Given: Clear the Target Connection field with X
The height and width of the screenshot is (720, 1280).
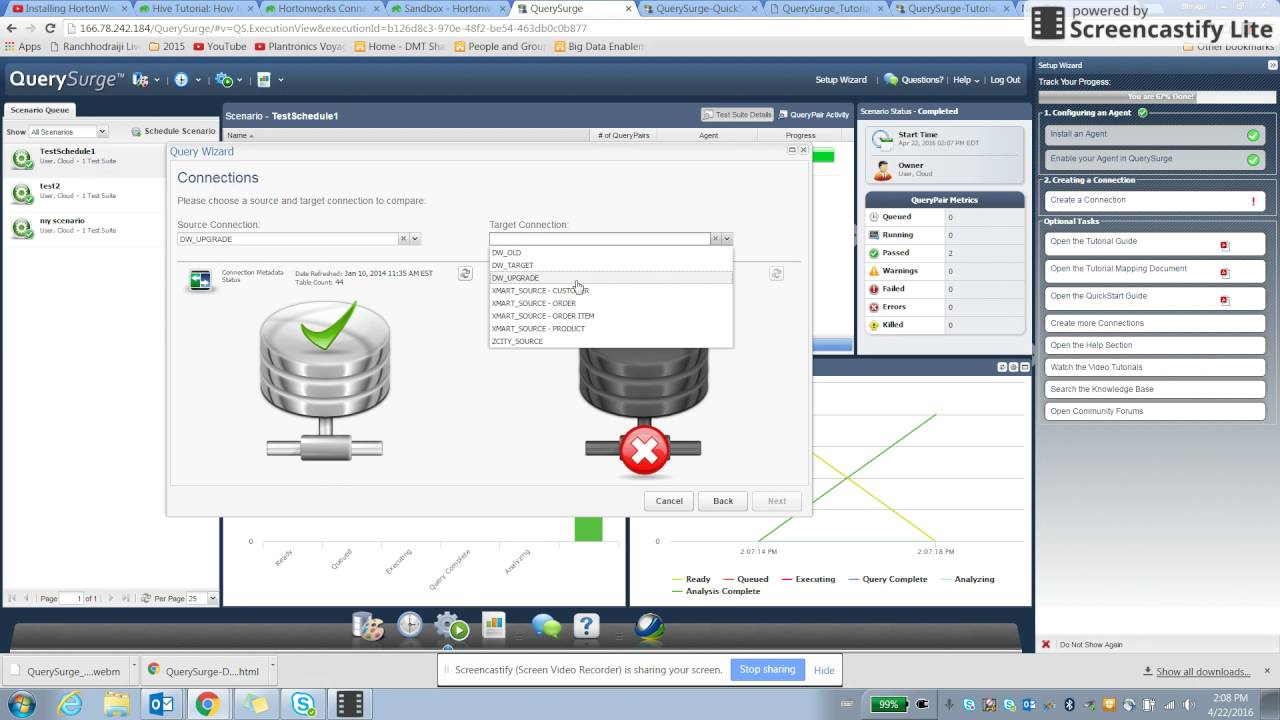Looking at the screenshot, I should pos(715,239).
